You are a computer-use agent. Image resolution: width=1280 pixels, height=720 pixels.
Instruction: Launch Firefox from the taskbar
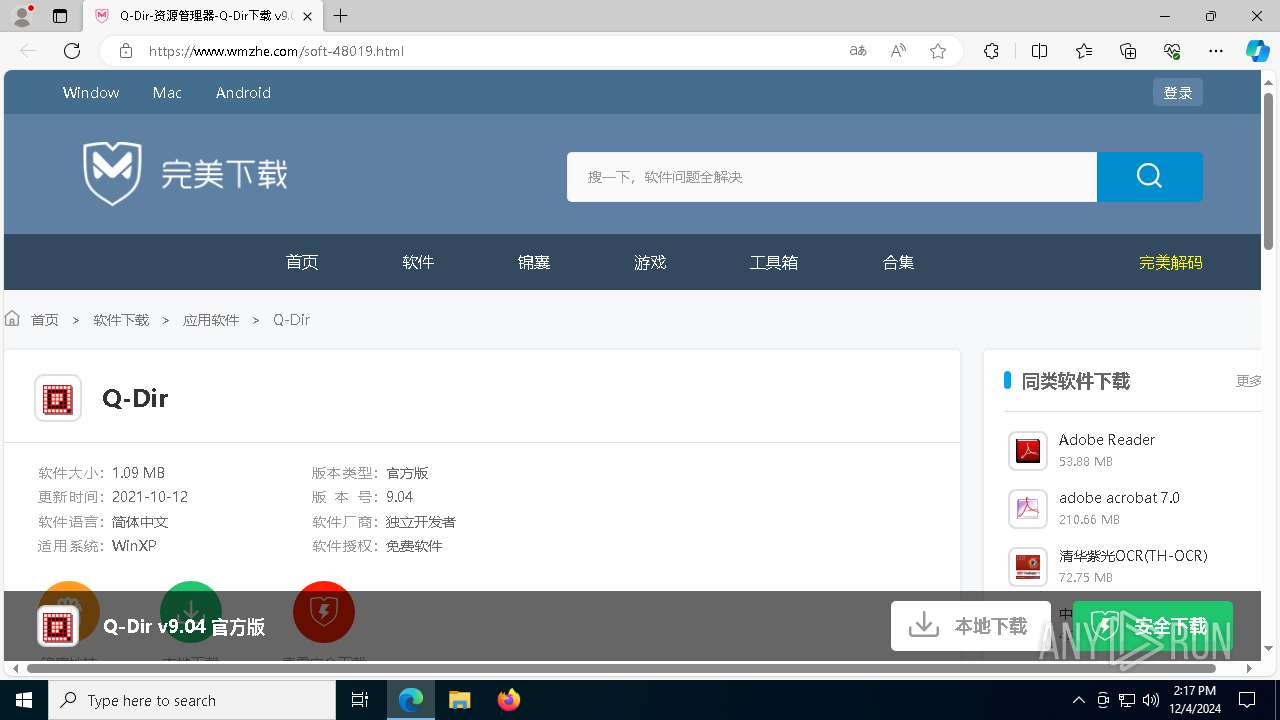coord(509,700)
